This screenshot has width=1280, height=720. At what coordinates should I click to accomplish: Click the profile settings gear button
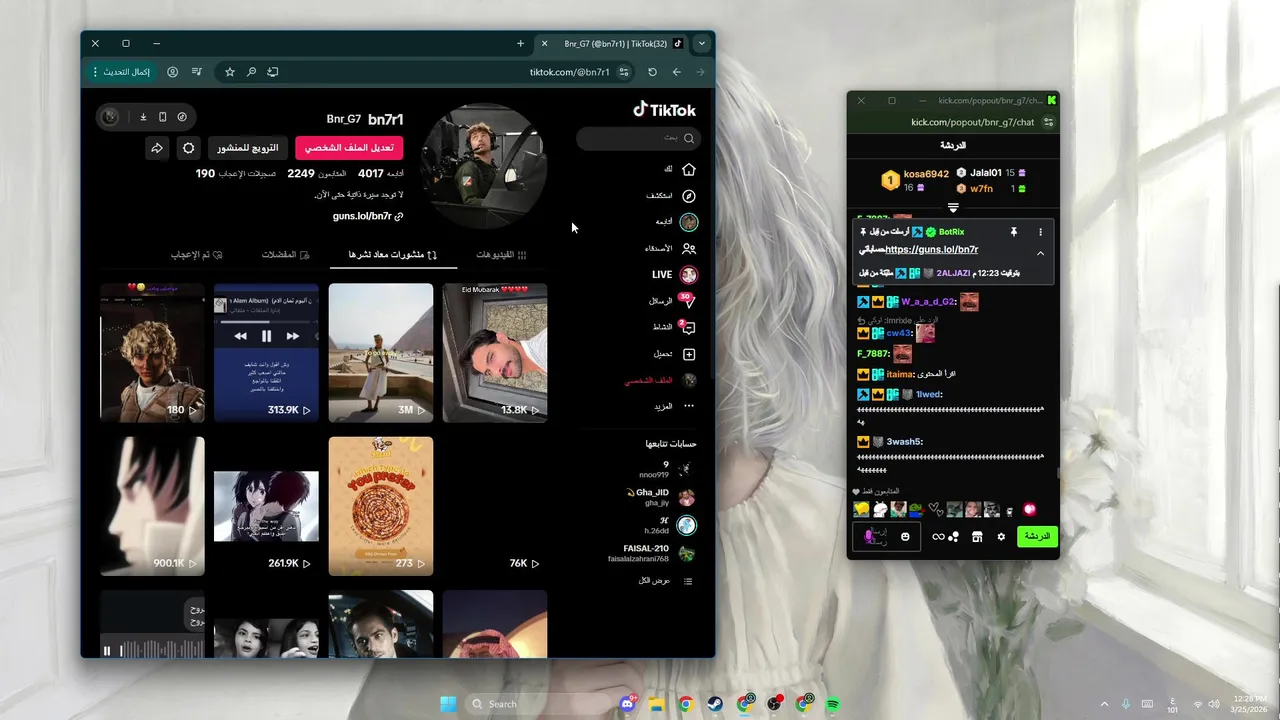(188, 148)
